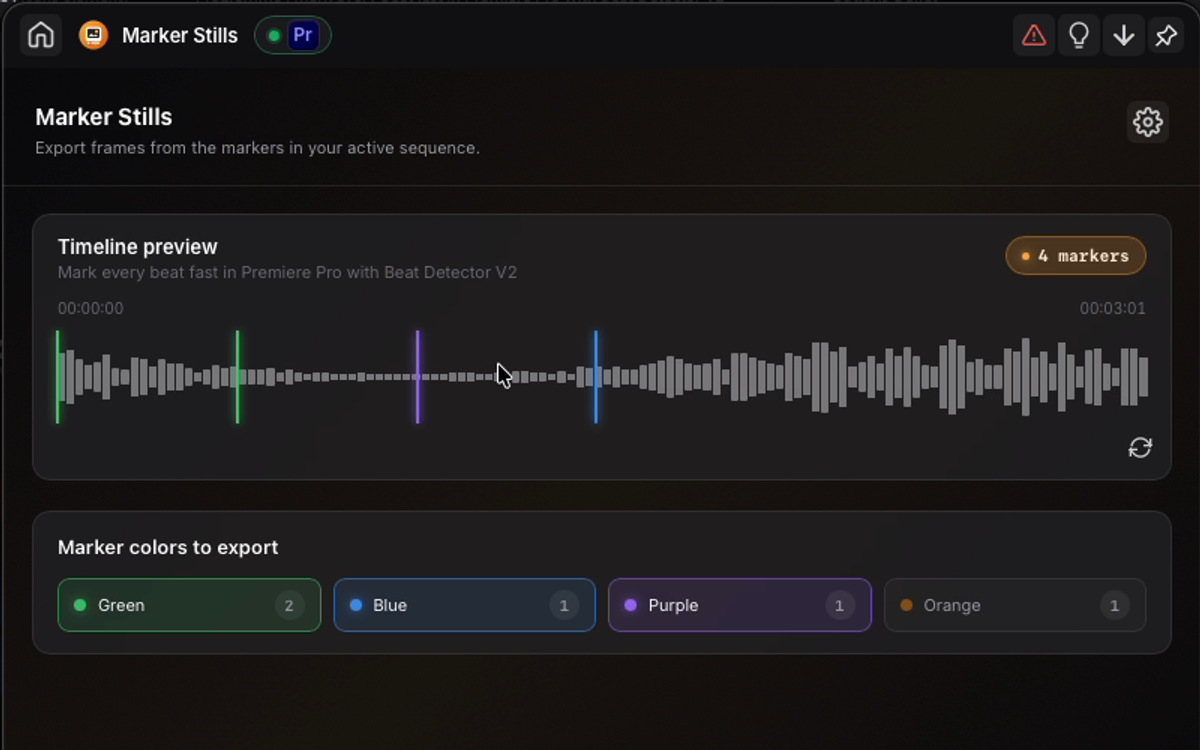The width and height of the screenshot is (1200, 750).
Task: Click the Marker Stills title in header
Action: coord(180,35)
